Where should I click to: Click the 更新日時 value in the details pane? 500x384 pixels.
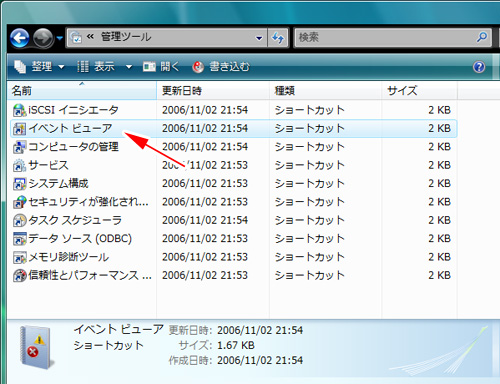[x=260, y=330]
